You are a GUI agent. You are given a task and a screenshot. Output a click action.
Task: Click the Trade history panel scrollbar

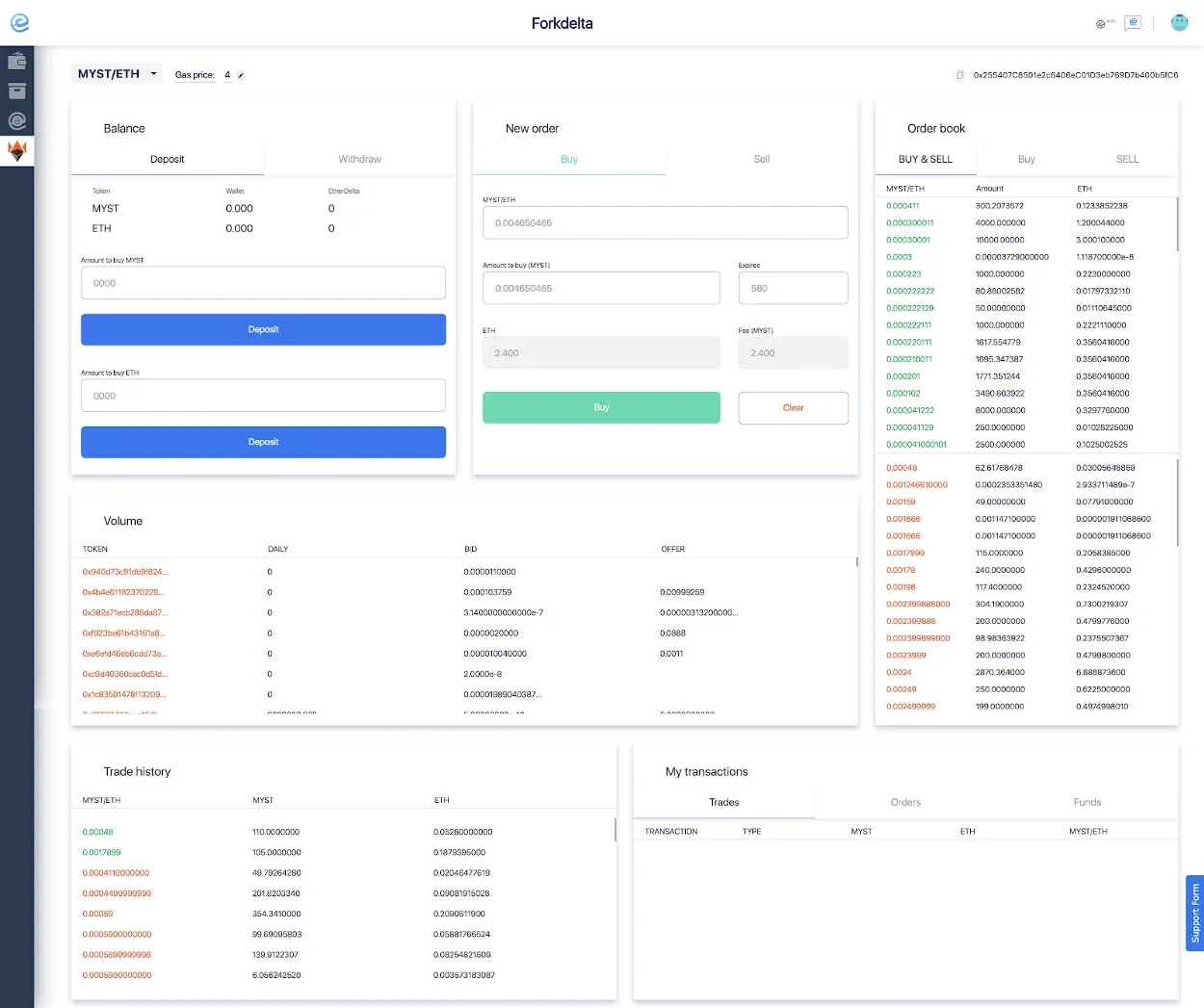[x=615, y=830]
